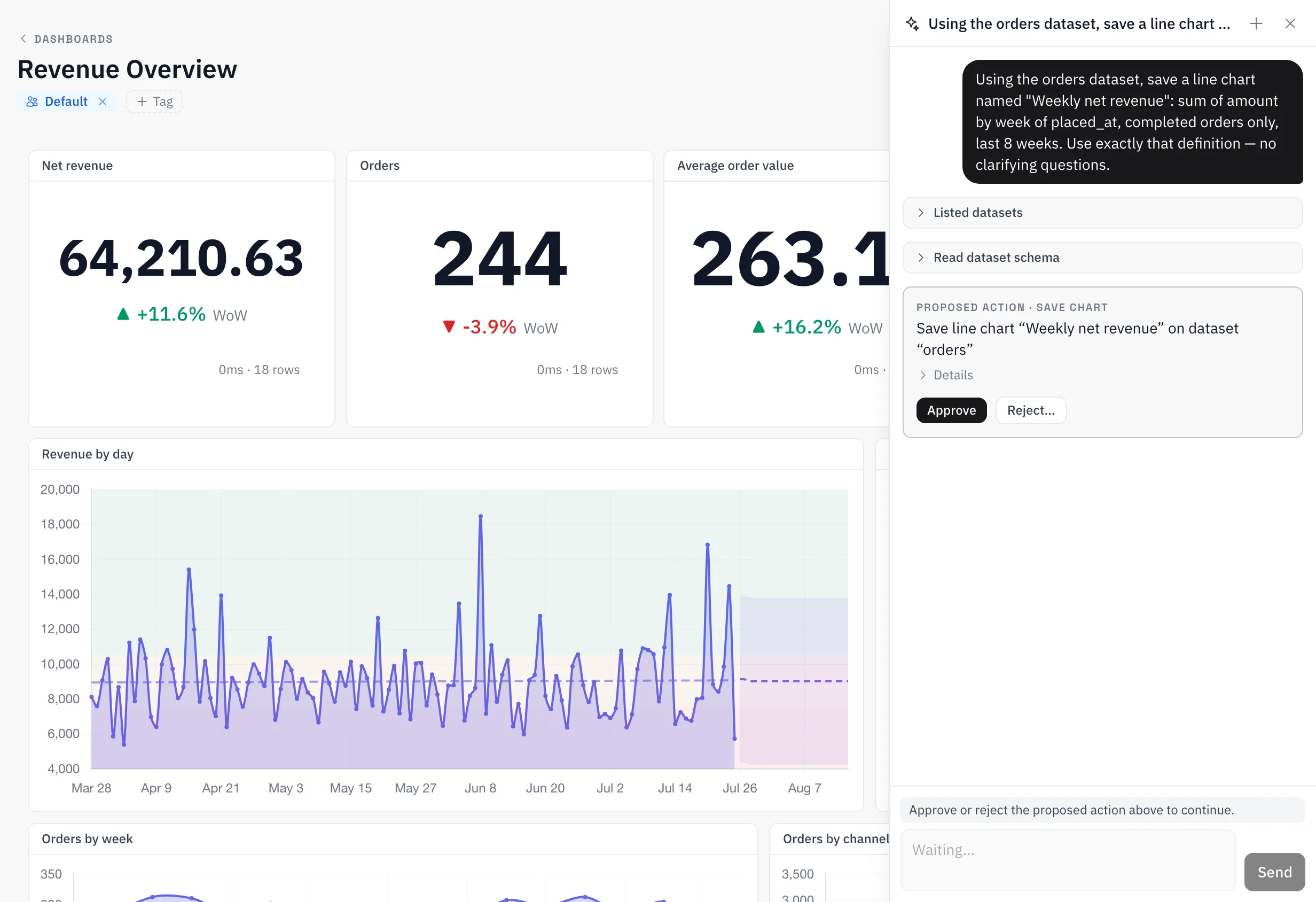Approve the proposed save chart action
Image resolution: width=1316 pixels, height=902 pixels.
951,410
